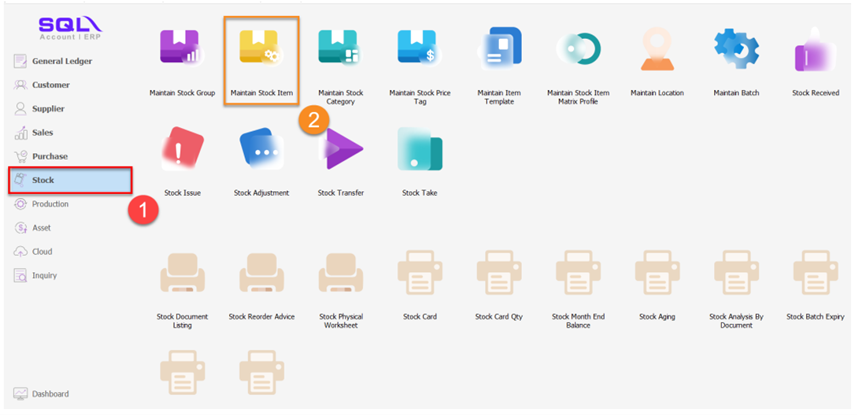
Task: Launch Stock Transfer
Action: click(340, 150)
